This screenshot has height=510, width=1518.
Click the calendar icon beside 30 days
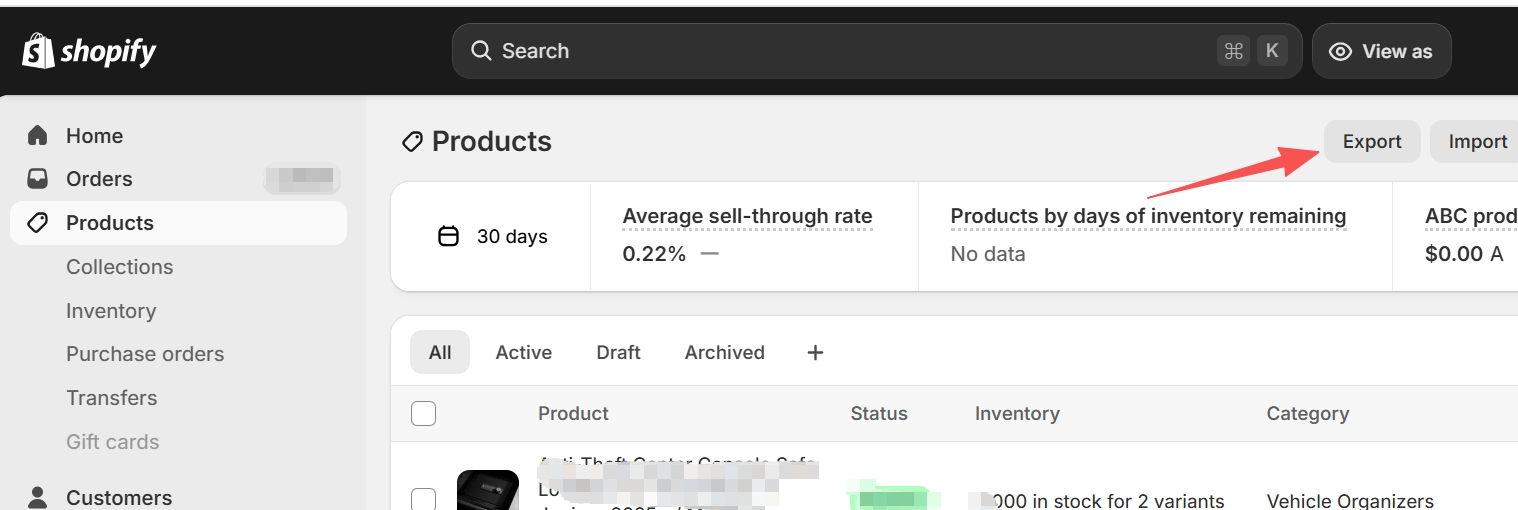[x=449, y=237]
